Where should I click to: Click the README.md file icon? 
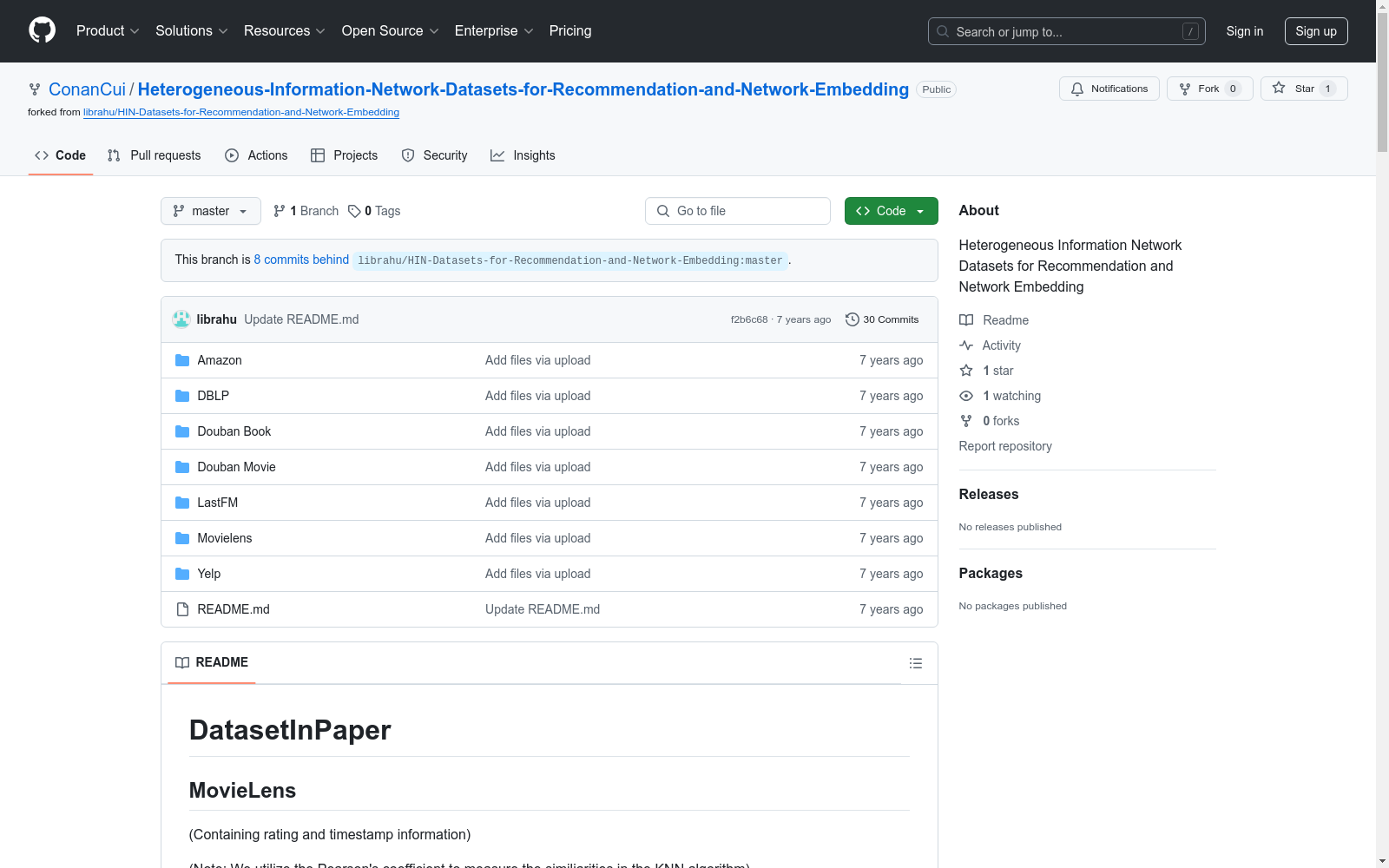(x=182, y=609)
